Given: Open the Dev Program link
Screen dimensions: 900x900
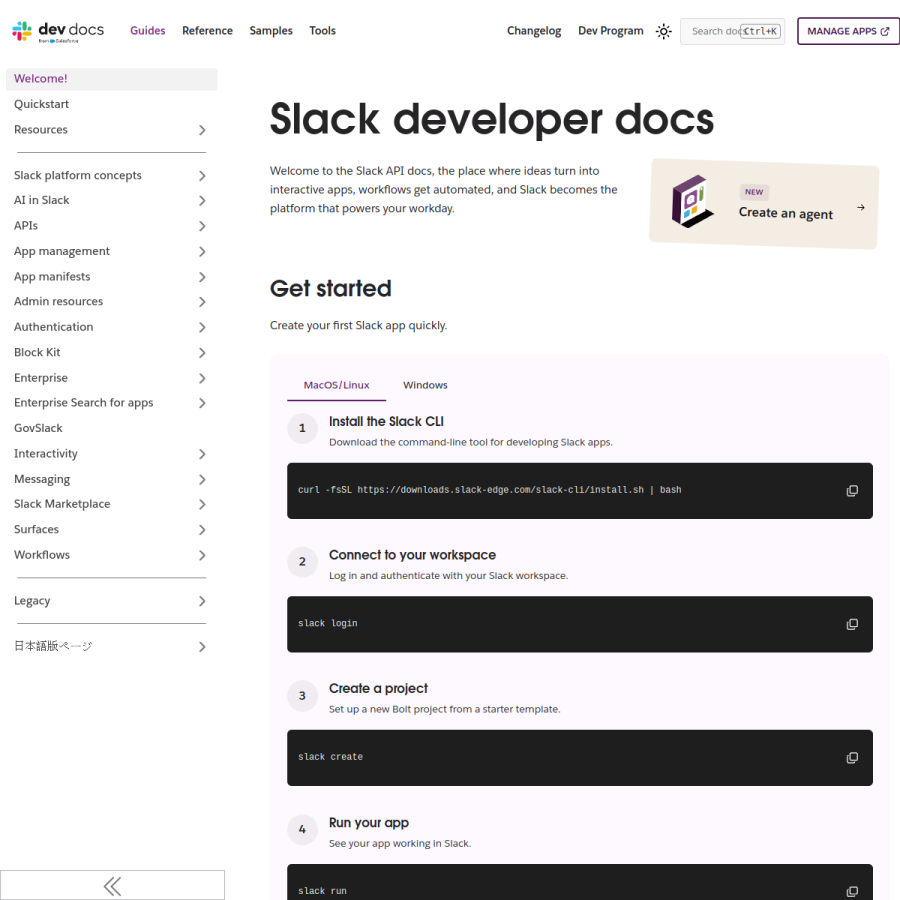Looking at the screenshot, I should point(611,31).
